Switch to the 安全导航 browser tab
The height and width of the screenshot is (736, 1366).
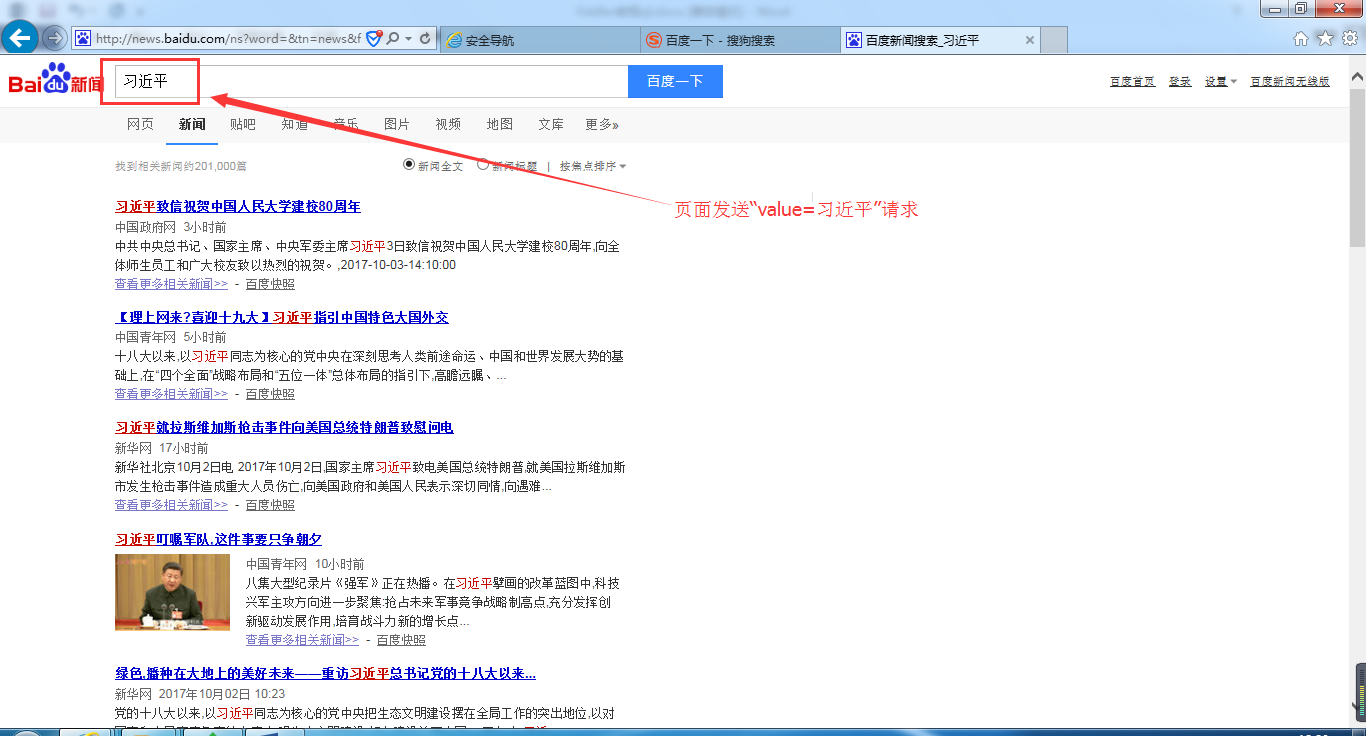539,40
